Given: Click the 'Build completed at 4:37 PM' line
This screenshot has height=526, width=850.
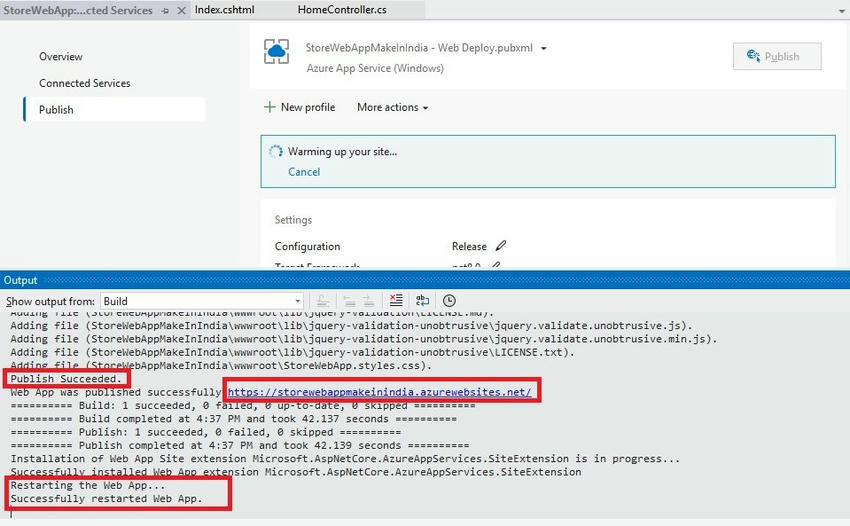Looking at the screenshot, I should 234,419.
